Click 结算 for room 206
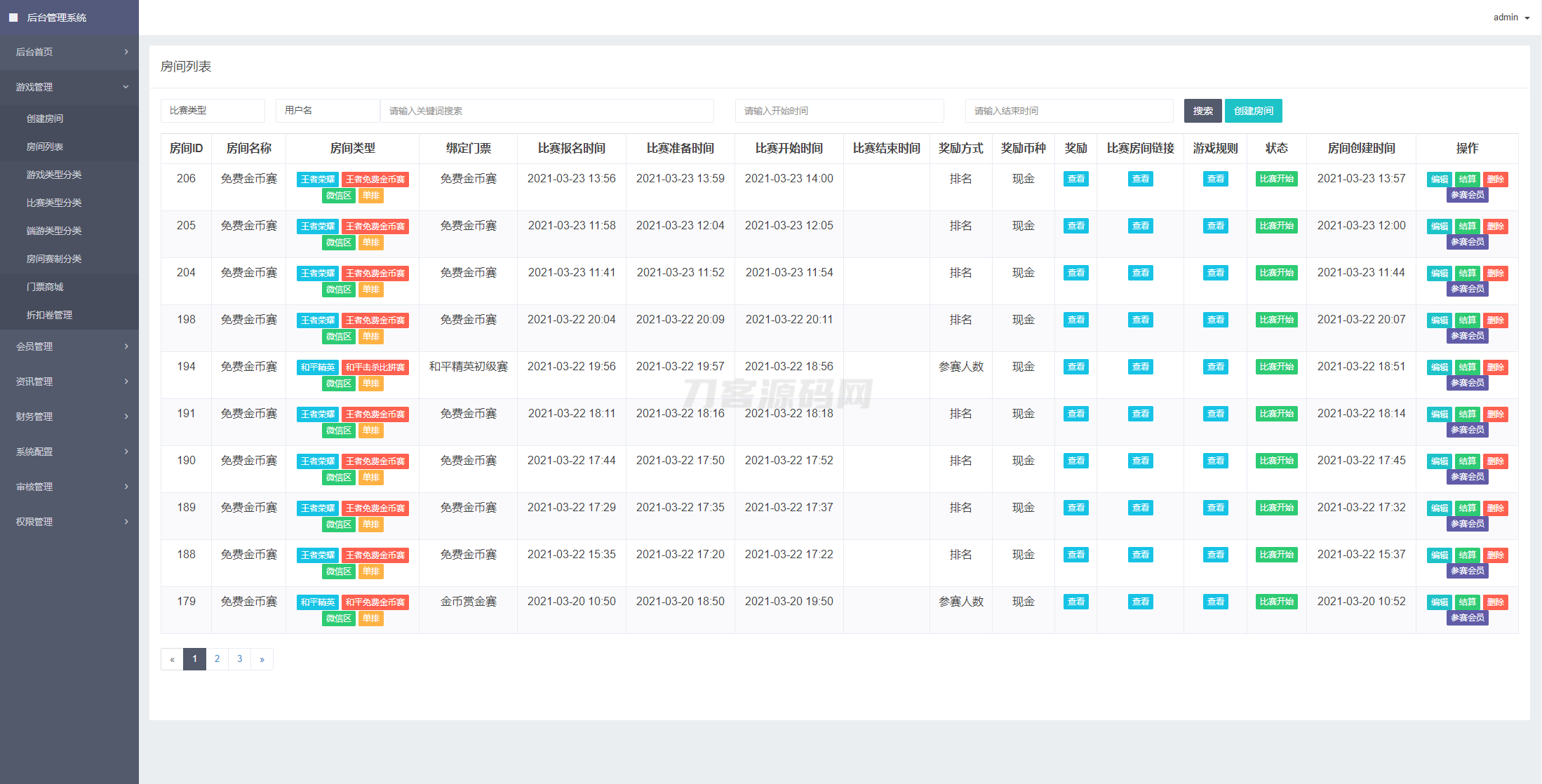The image size is (1542, 784). pos(1468,180)
